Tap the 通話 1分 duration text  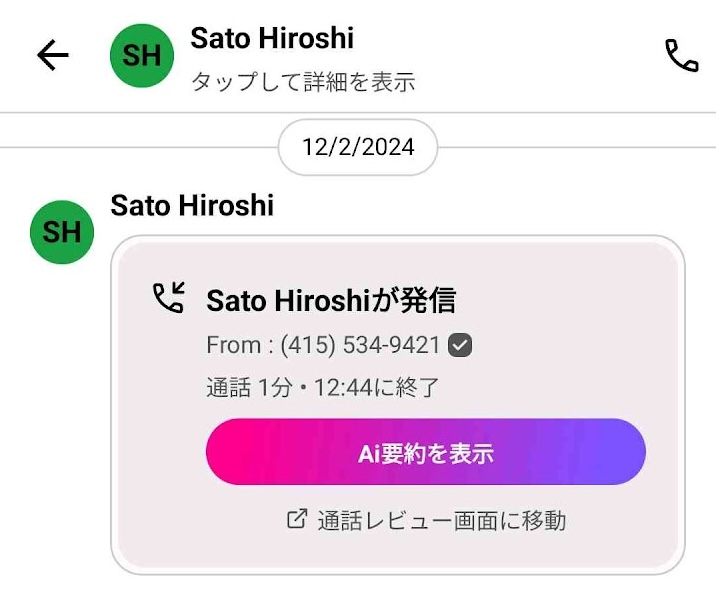(x=249, y=388)
